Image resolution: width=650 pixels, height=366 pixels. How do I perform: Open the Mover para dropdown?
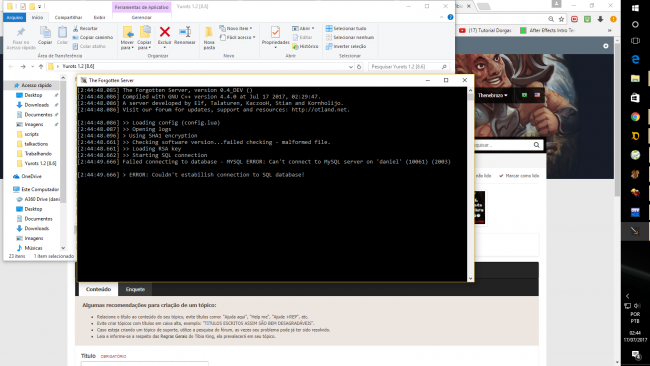coord(127,37)
